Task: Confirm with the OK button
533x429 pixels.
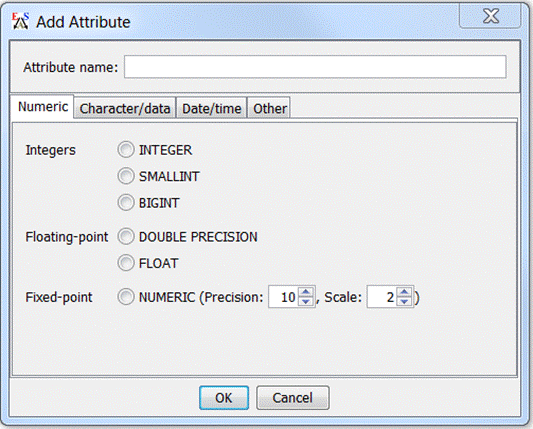Action: click(x=224, y=397)
